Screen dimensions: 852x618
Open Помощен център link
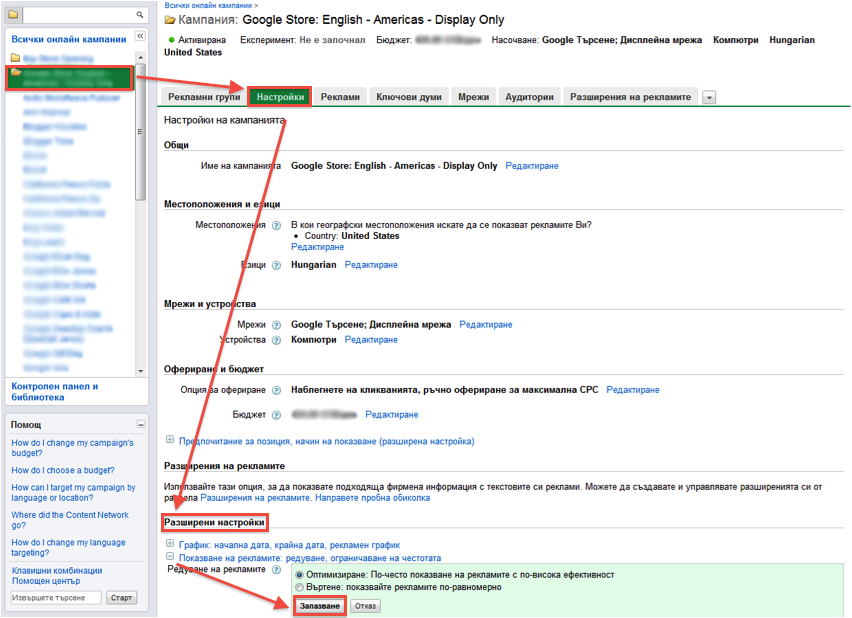coord(46,581)
